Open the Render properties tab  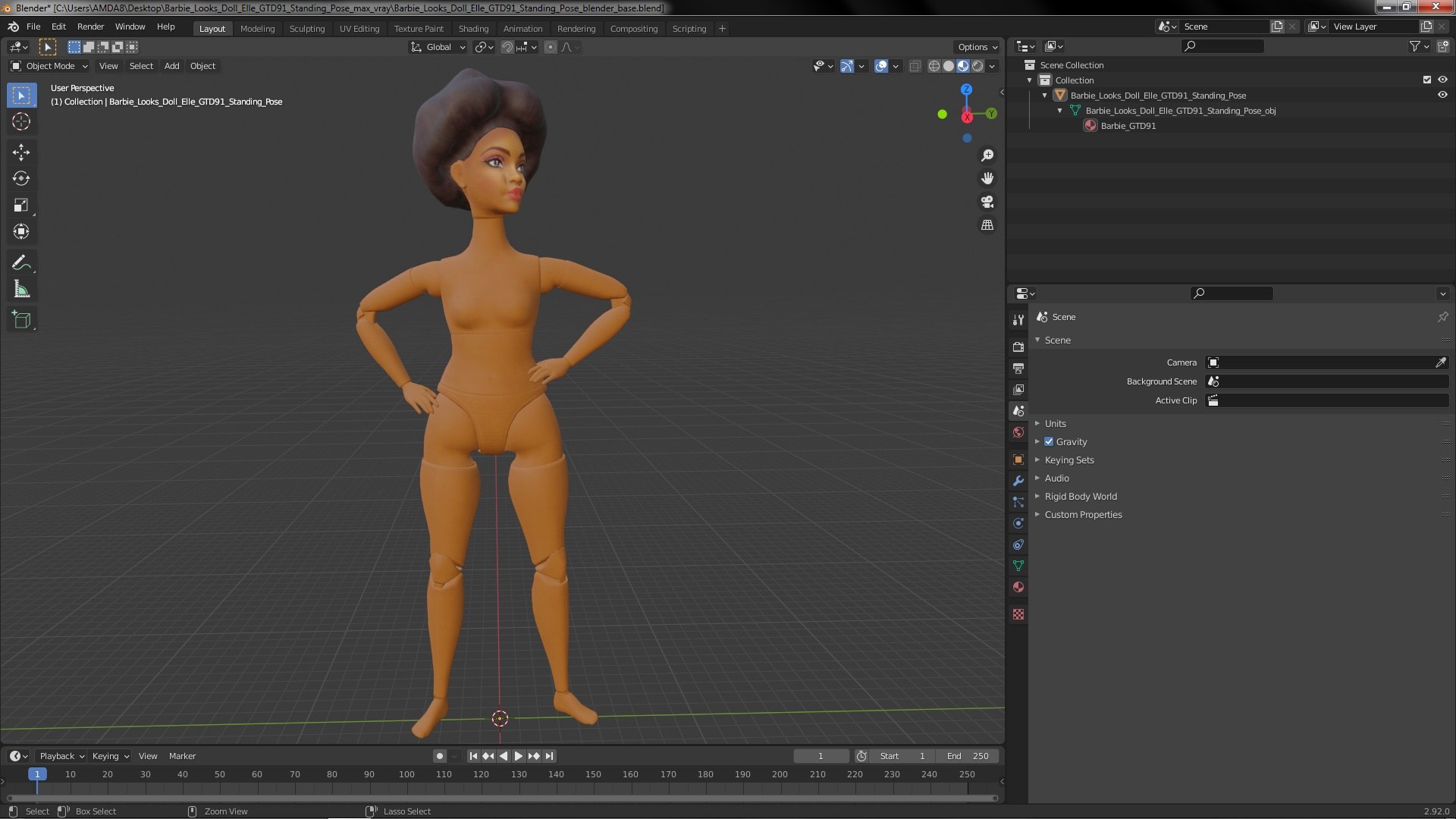pos(1018,347)
